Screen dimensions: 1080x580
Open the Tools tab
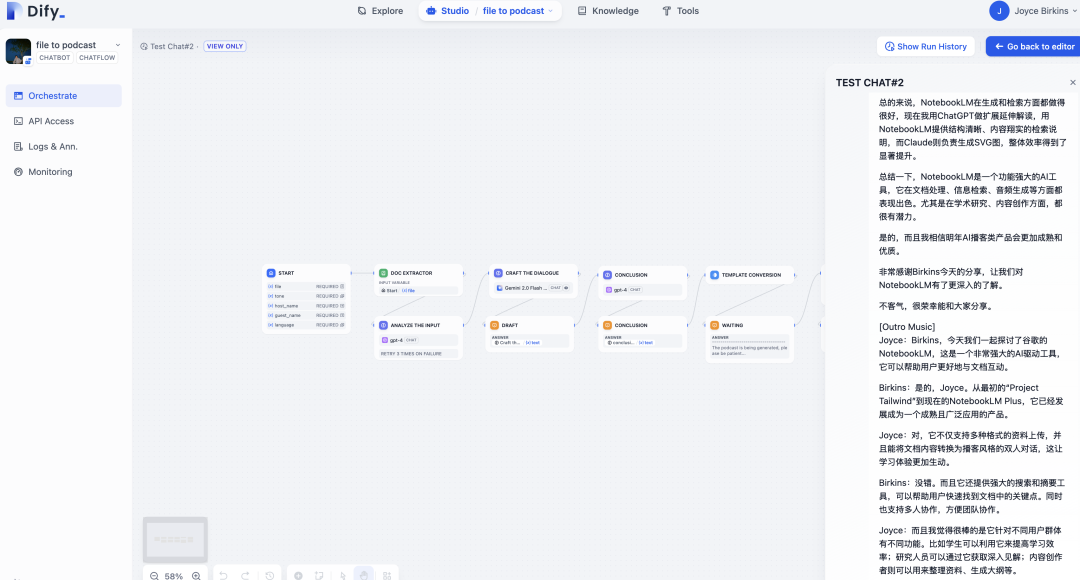tap(681, 11)
